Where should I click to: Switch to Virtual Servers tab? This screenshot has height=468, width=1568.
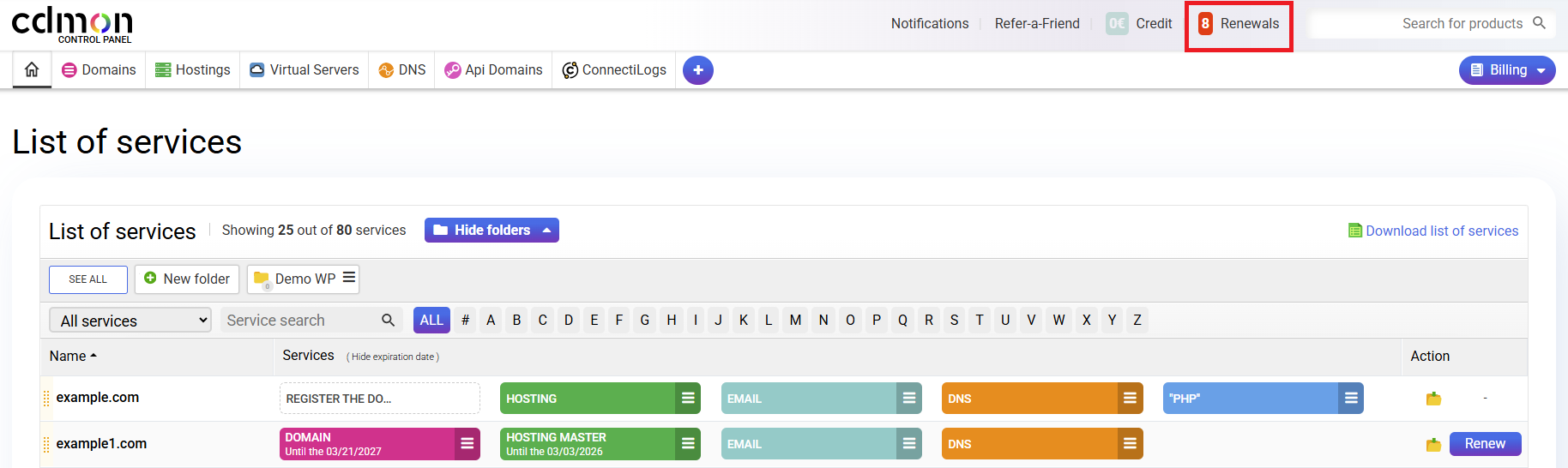(x=305, y=70)
